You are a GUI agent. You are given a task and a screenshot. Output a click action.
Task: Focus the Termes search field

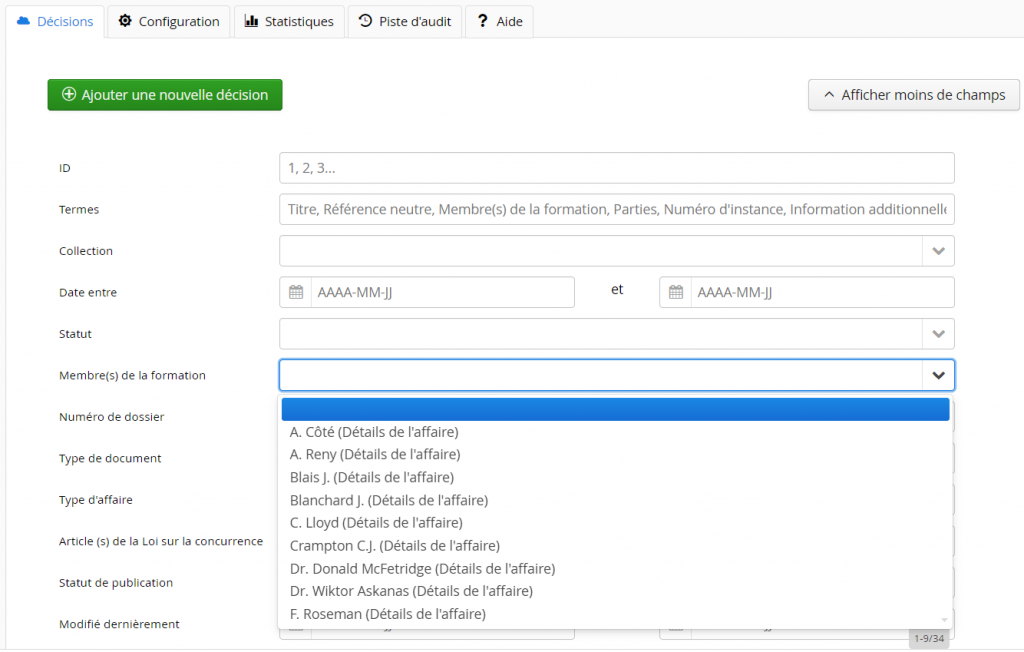[616, 210]
